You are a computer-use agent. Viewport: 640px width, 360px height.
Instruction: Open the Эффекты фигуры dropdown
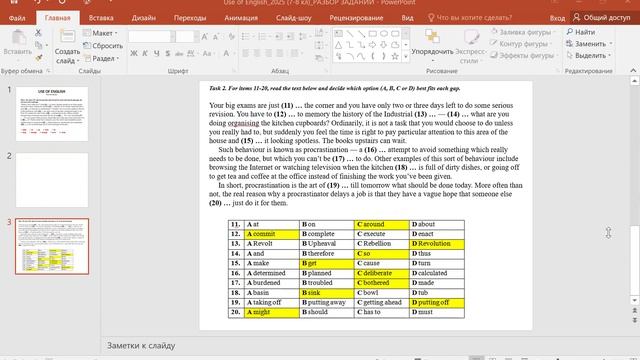coord(524,56)
